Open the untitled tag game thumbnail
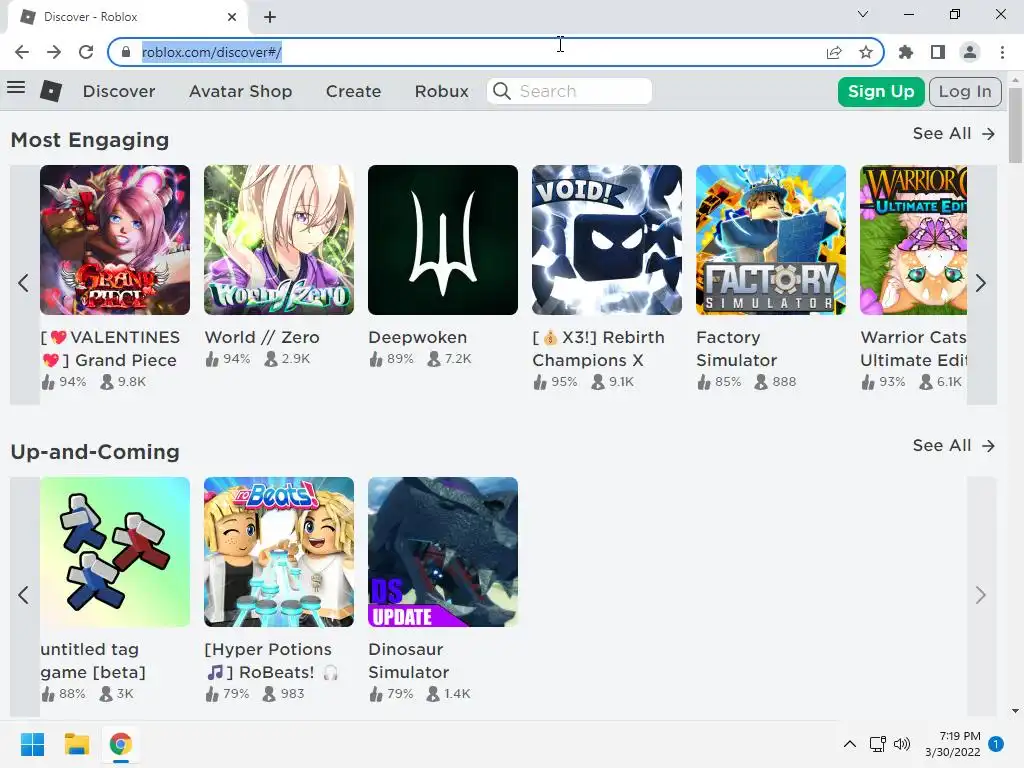This screenshot has width=1024, height=768. click(115, 552)
